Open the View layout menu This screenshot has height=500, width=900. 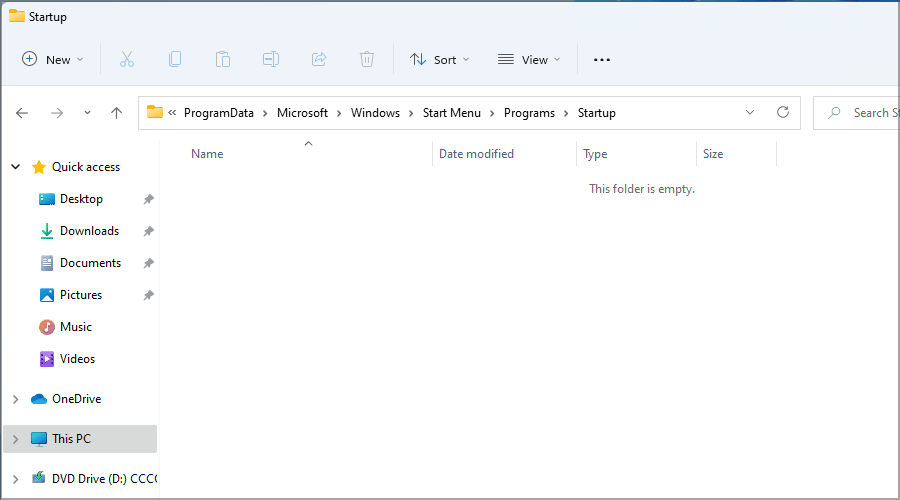coord(529,60)
